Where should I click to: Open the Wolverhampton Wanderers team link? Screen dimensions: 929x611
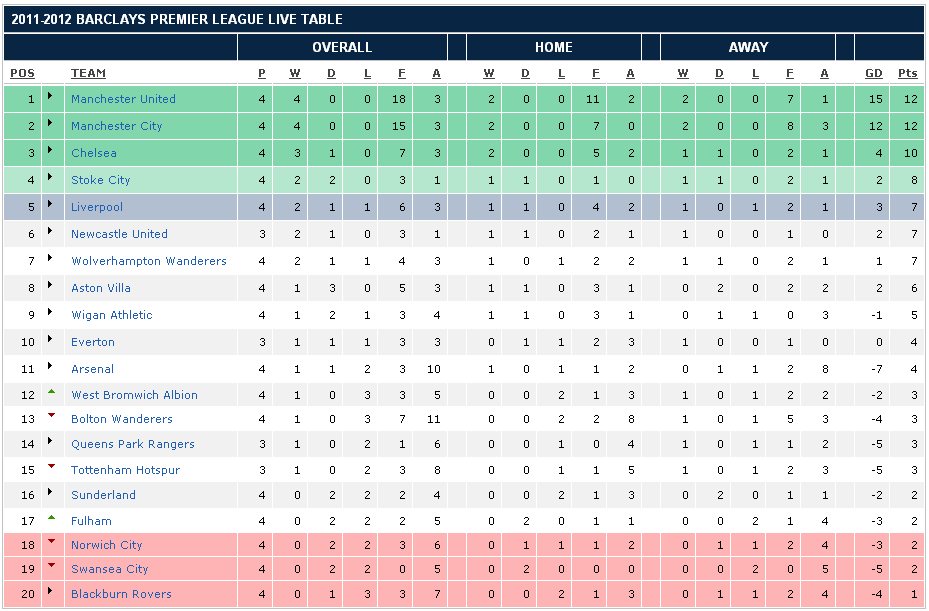click(148, 261)
